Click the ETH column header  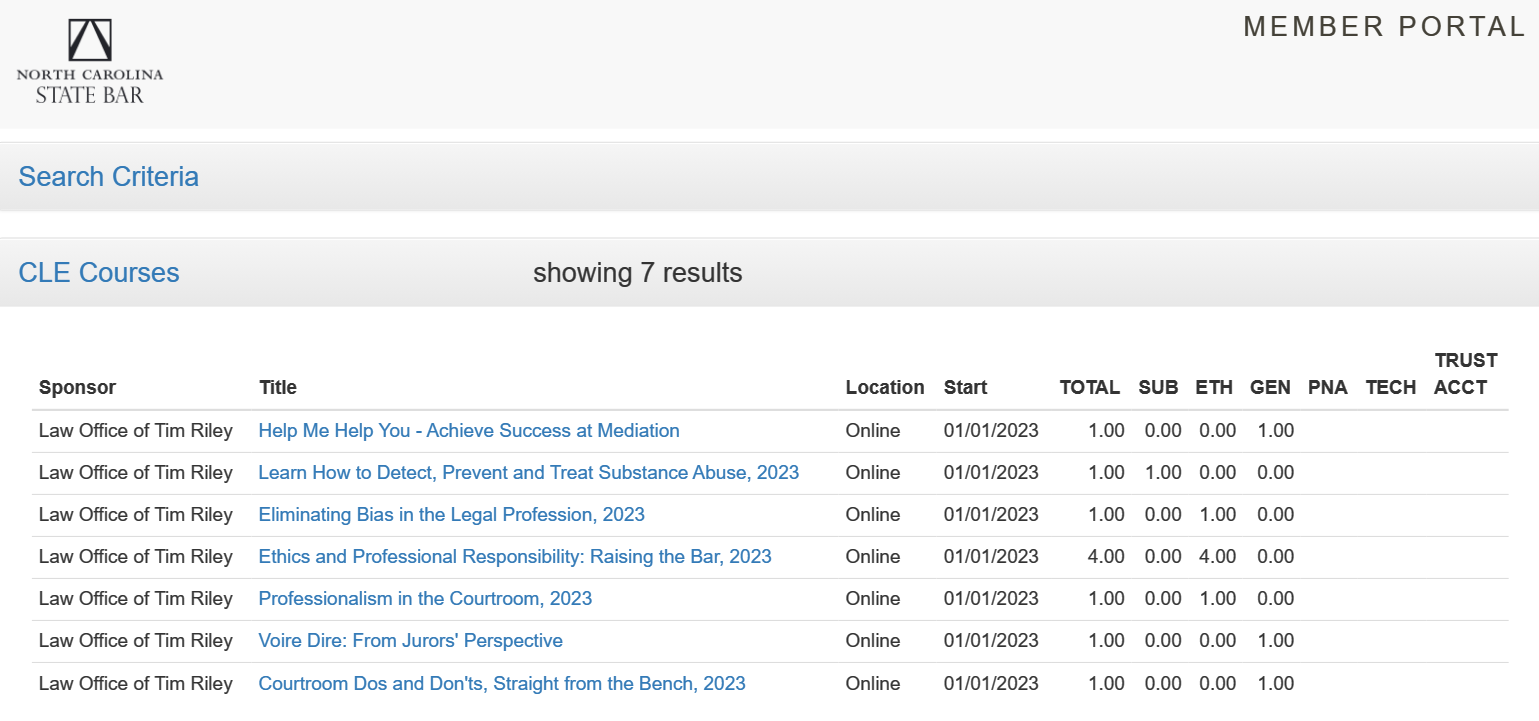1214,388
